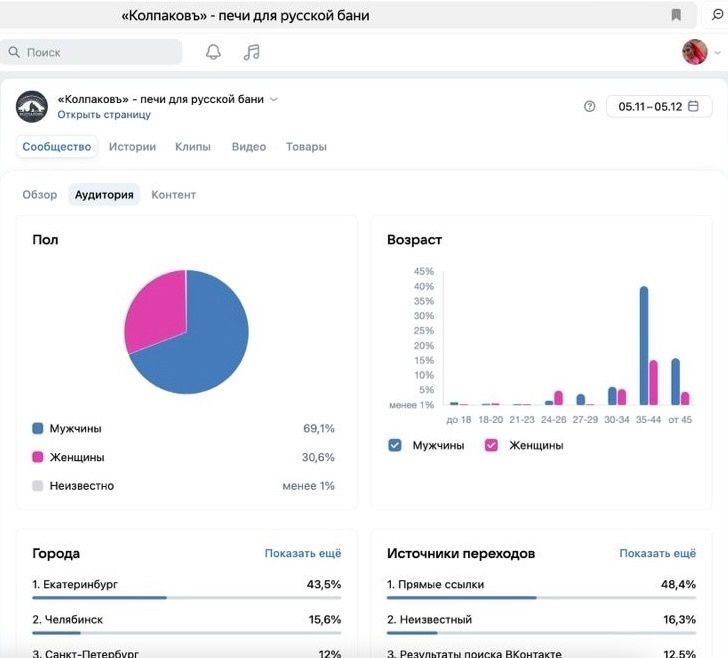Follow the Открыть страницу link
Image resolution: width=728 pixels, height=658 pixels.
(104, 115)
